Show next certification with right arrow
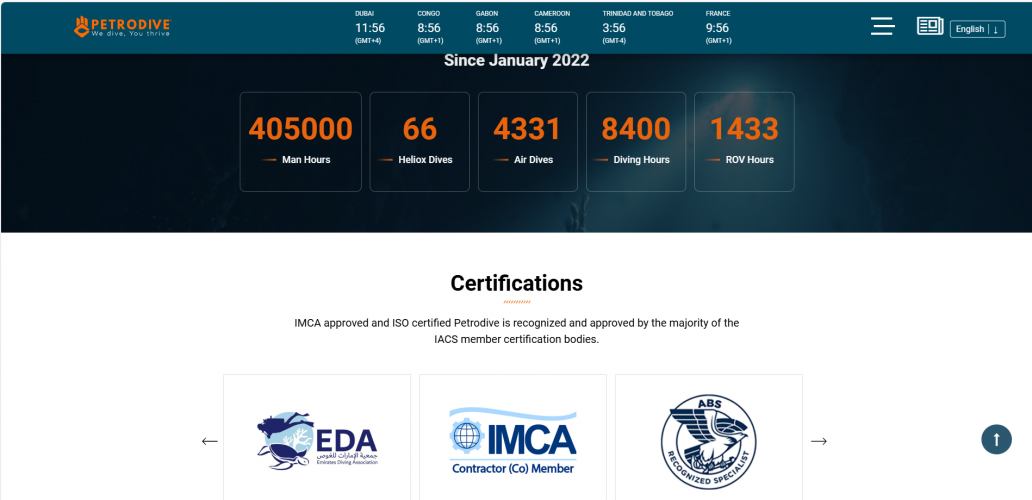1032x500 pixels. (819, 441)
